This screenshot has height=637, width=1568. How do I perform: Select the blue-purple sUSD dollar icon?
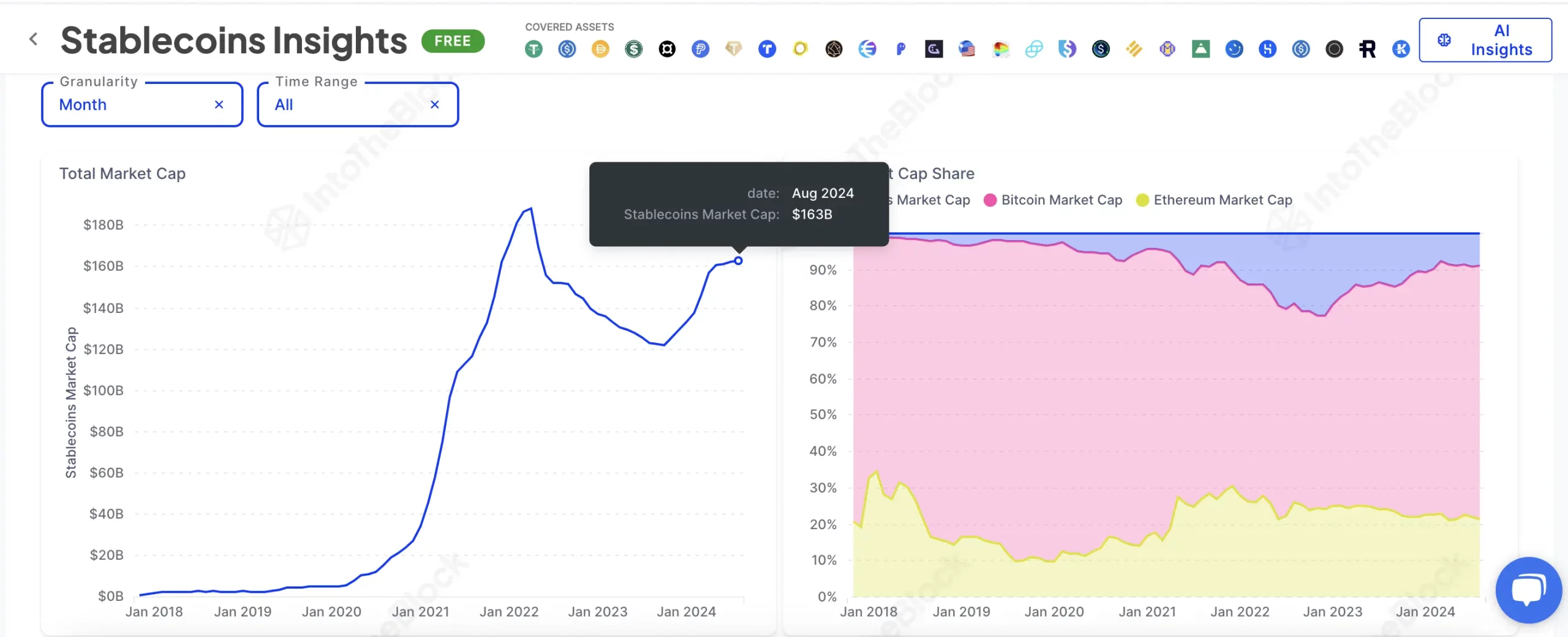pyautogui.click(x=1067, y=49)
